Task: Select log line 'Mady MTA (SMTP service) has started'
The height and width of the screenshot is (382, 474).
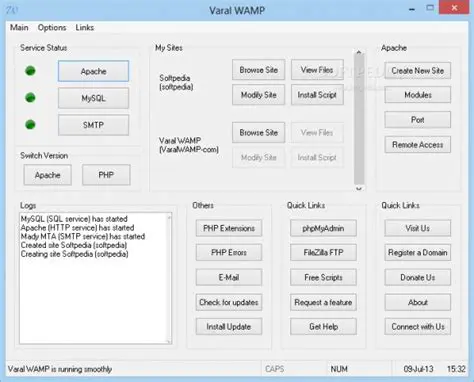Action: tap(83, 236)
